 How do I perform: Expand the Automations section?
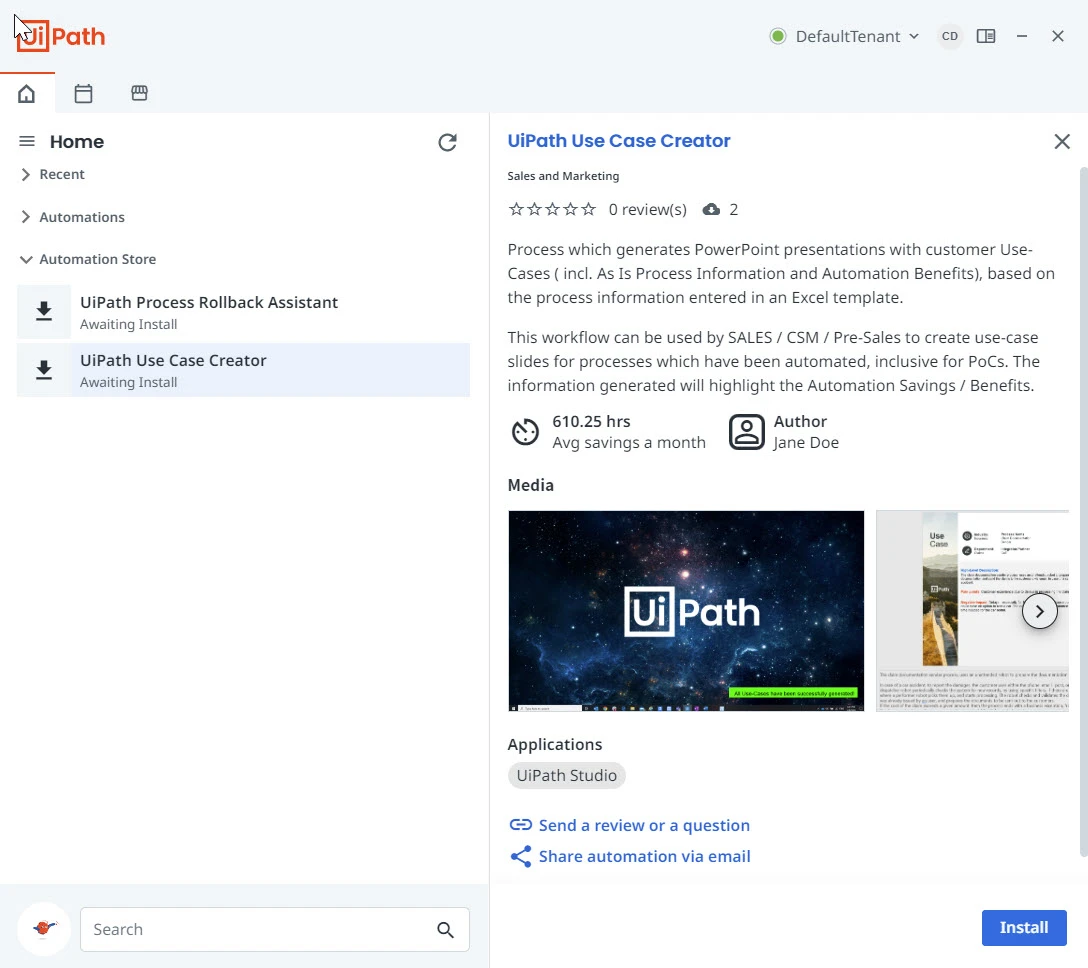coord(73,217)
